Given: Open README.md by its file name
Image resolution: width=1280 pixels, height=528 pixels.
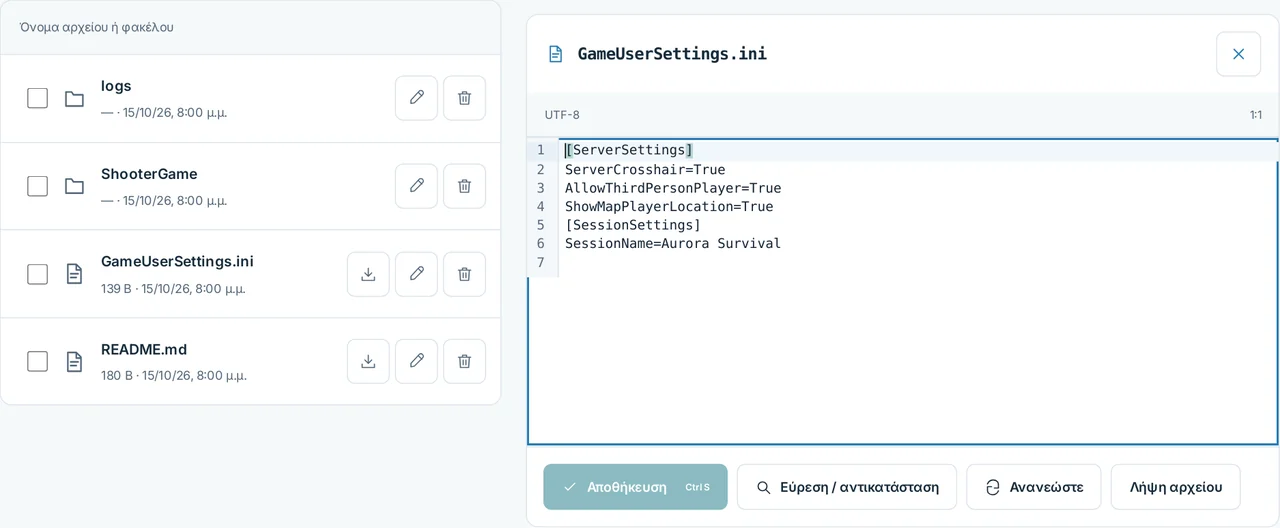Looking at the screenshot, I should tap(144, 349).
